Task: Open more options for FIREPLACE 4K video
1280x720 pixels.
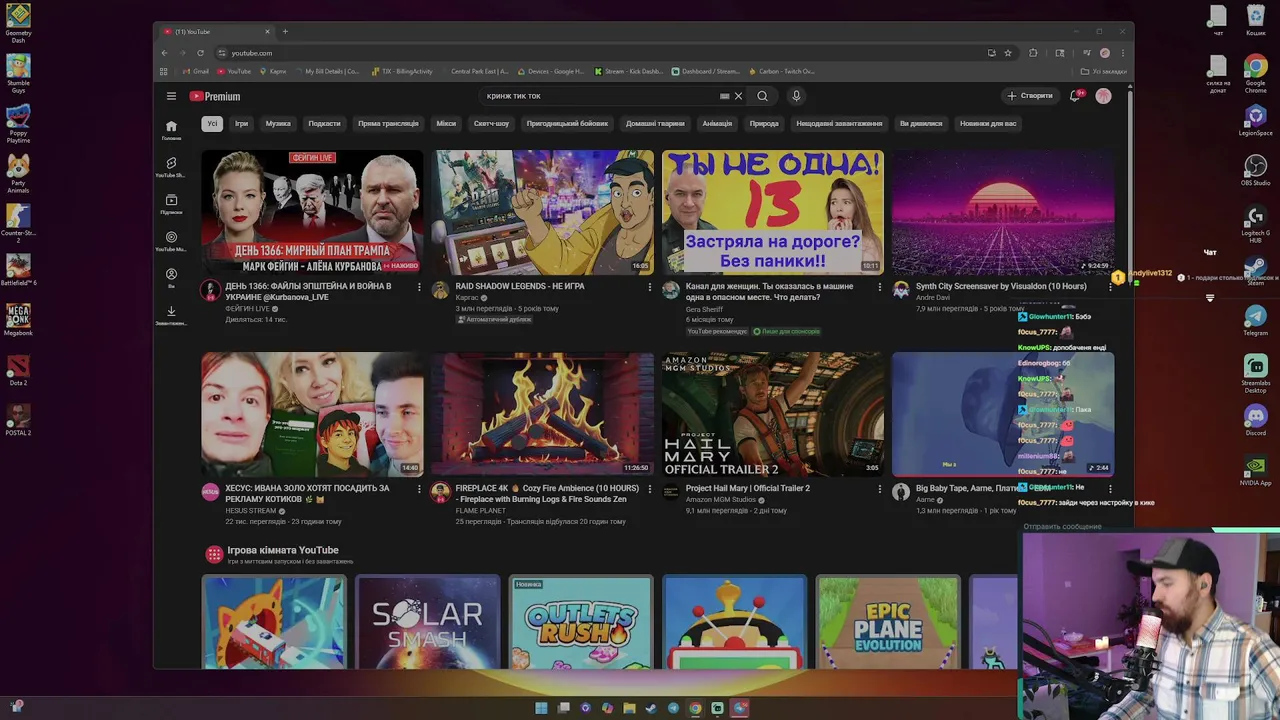Action: point(649,489)
